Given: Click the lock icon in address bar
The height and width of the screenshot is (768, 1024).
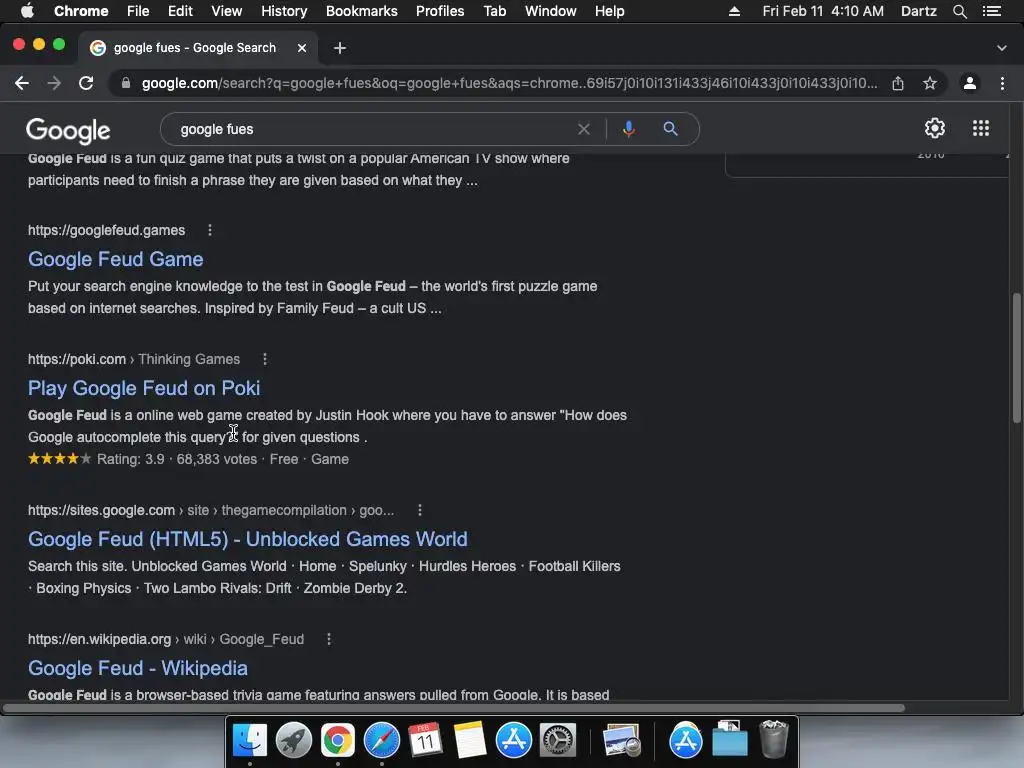Looking at the screenshot, I should pyautogui.click(x=126, y=83).
